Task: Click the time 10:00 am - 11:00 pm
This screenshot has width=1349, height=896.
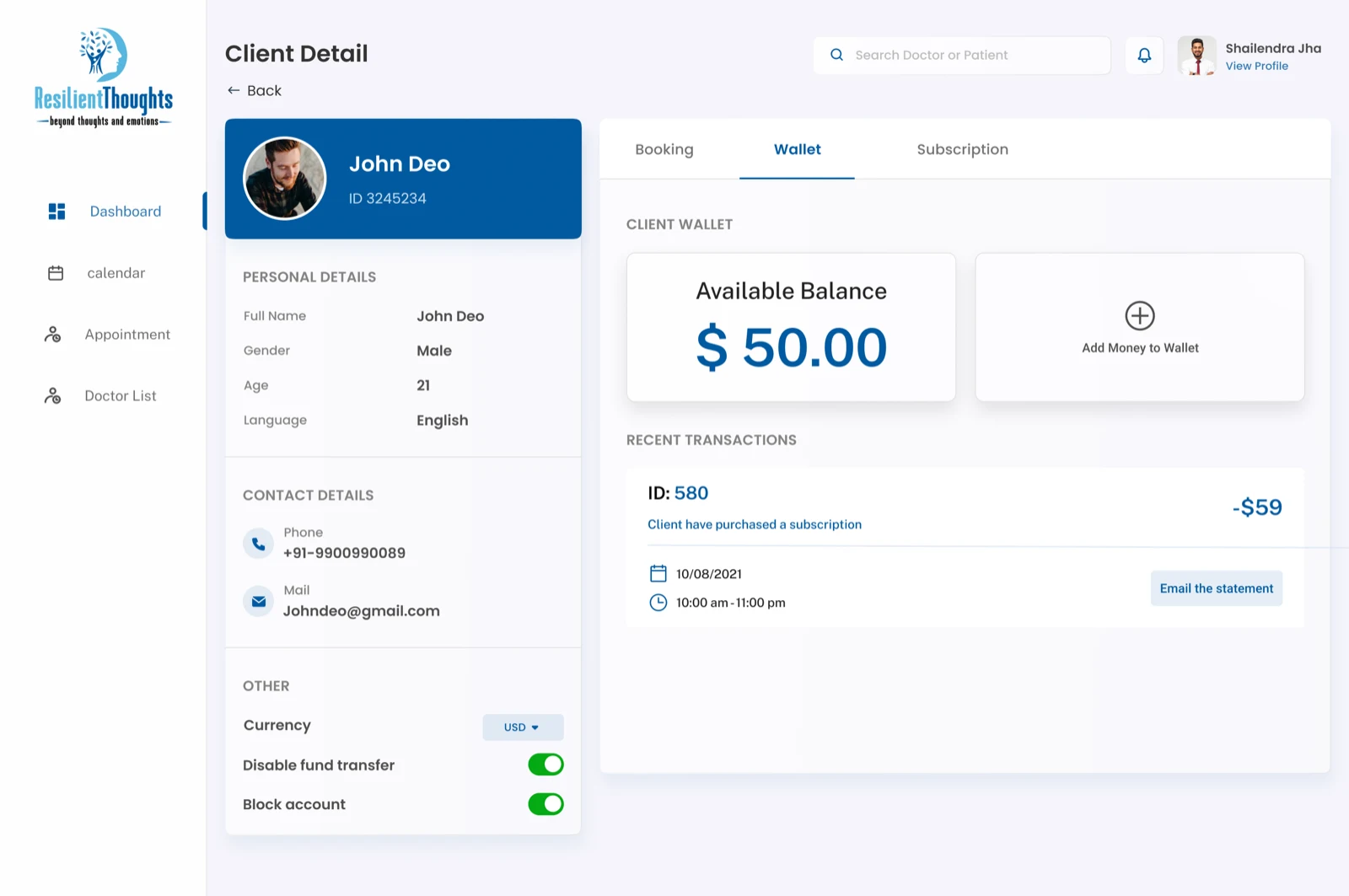Action: 731,603
